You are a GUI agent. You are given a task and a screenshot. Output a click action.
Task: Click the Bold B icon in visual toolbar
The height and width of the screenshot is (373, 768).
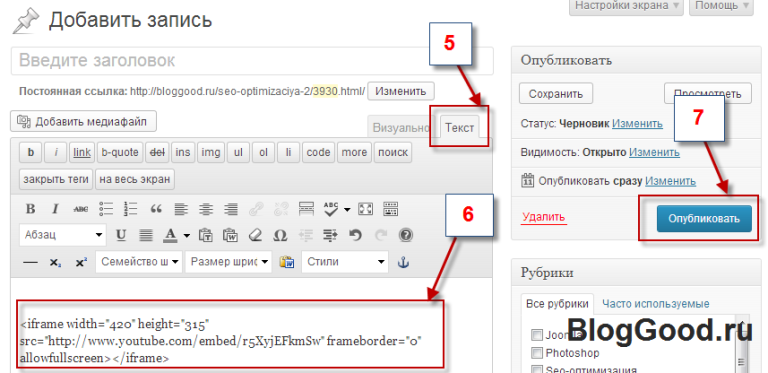30,210
